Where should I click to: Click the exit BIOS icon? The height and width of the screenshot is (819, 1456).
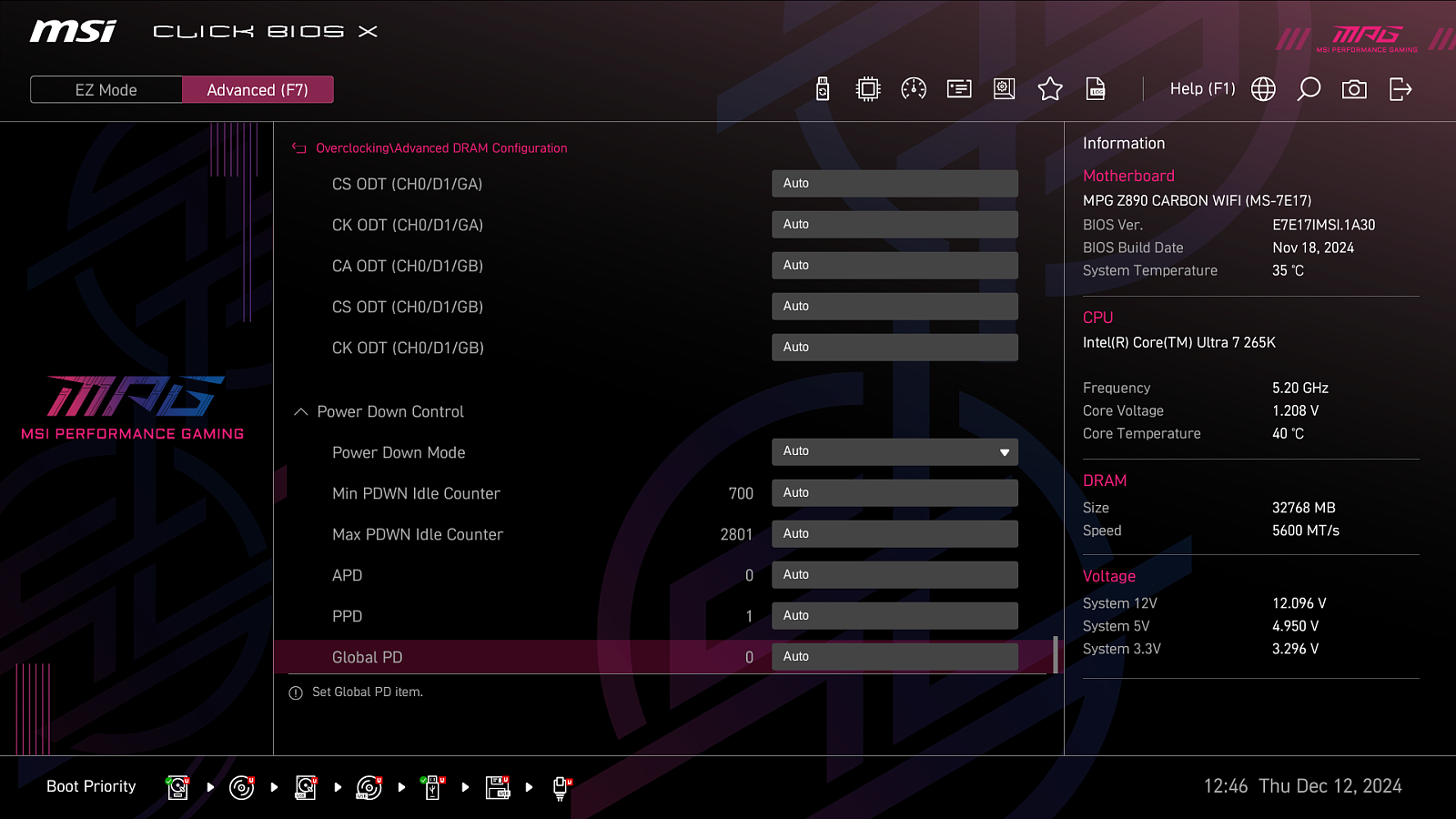1400,89
